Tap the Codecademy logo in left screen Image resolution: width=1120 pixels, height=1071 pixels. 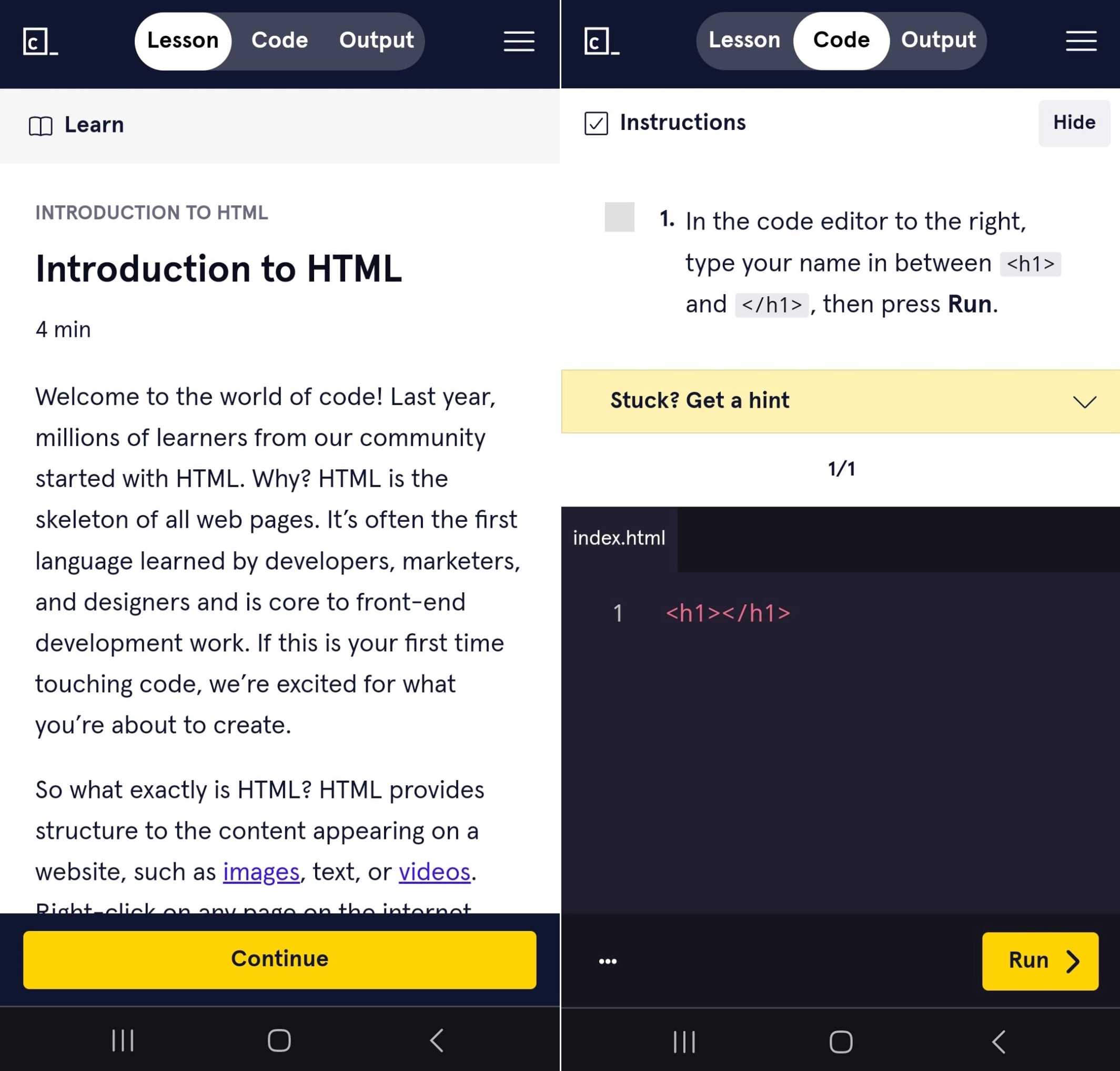(41, 42)
